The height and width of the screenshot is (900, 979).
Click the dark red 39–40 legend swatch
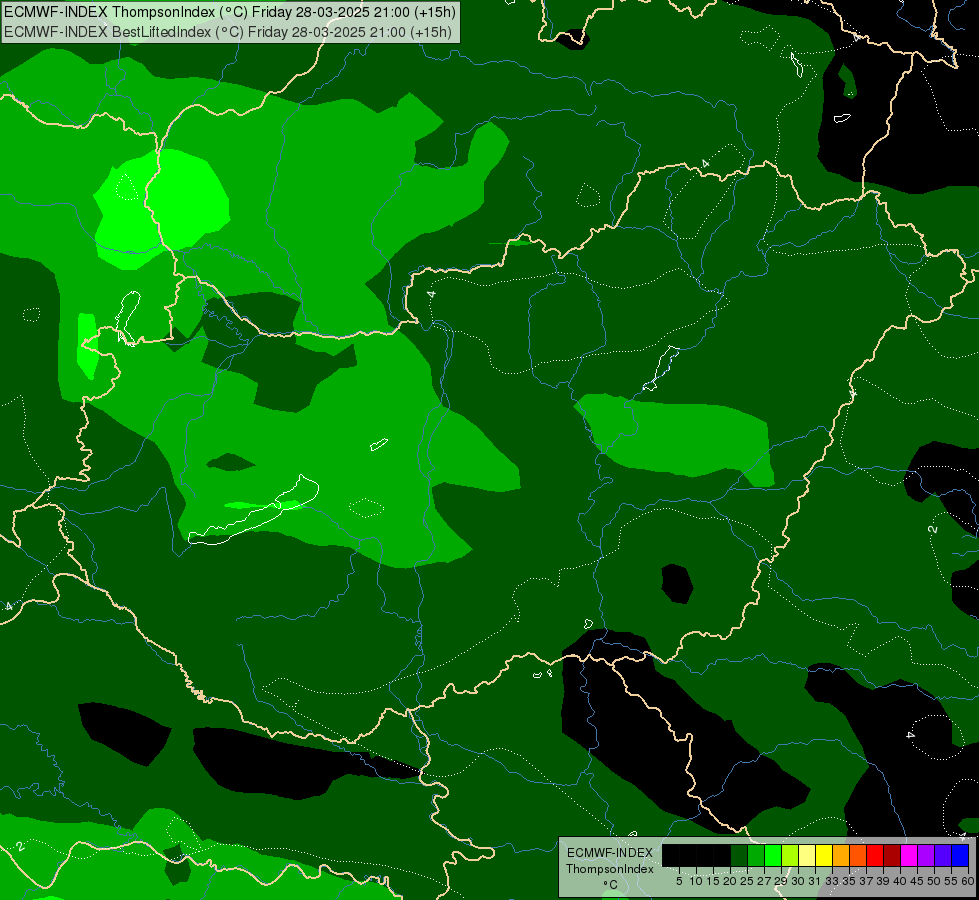892,855
